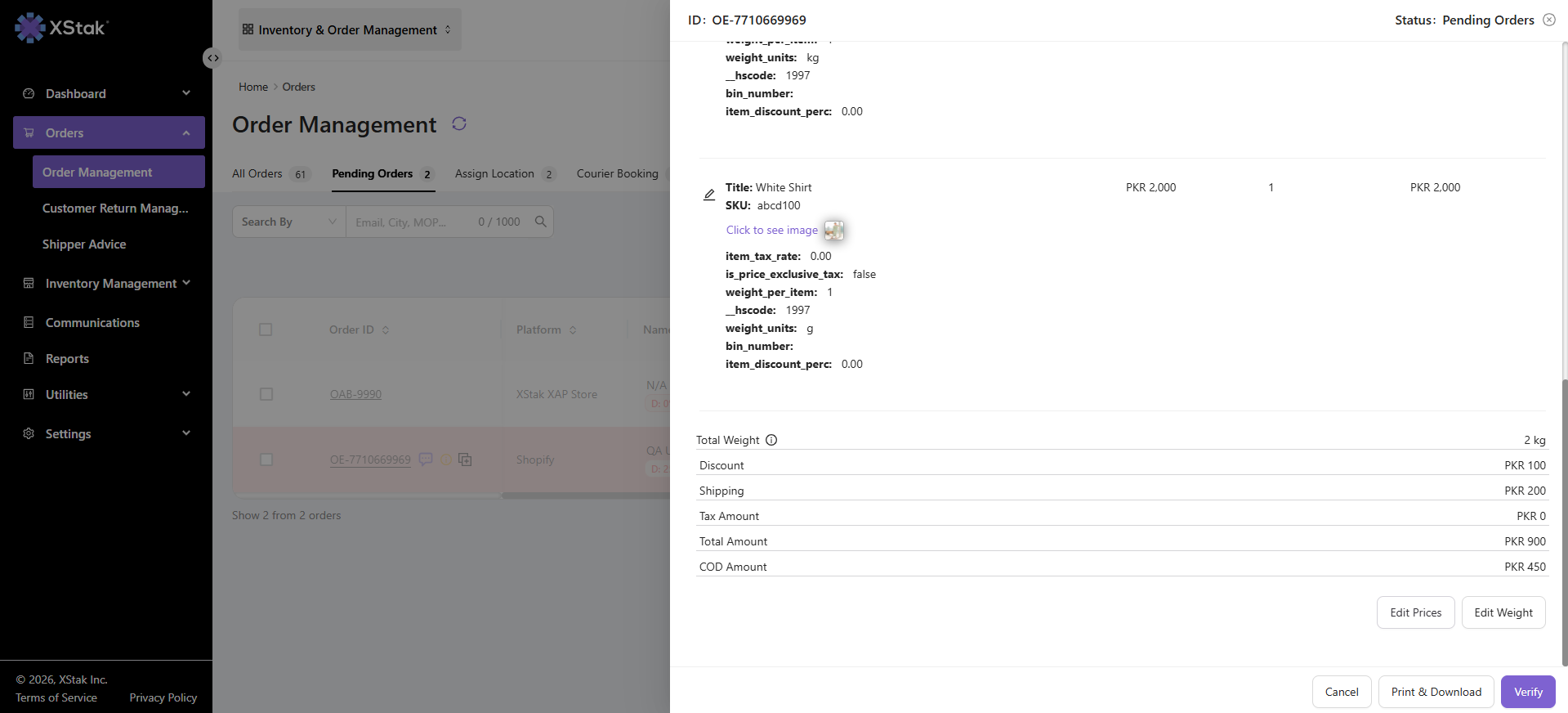1568x713 pixels.
Task: Switch to the Assign Location tab
Action: pos(504,173)
